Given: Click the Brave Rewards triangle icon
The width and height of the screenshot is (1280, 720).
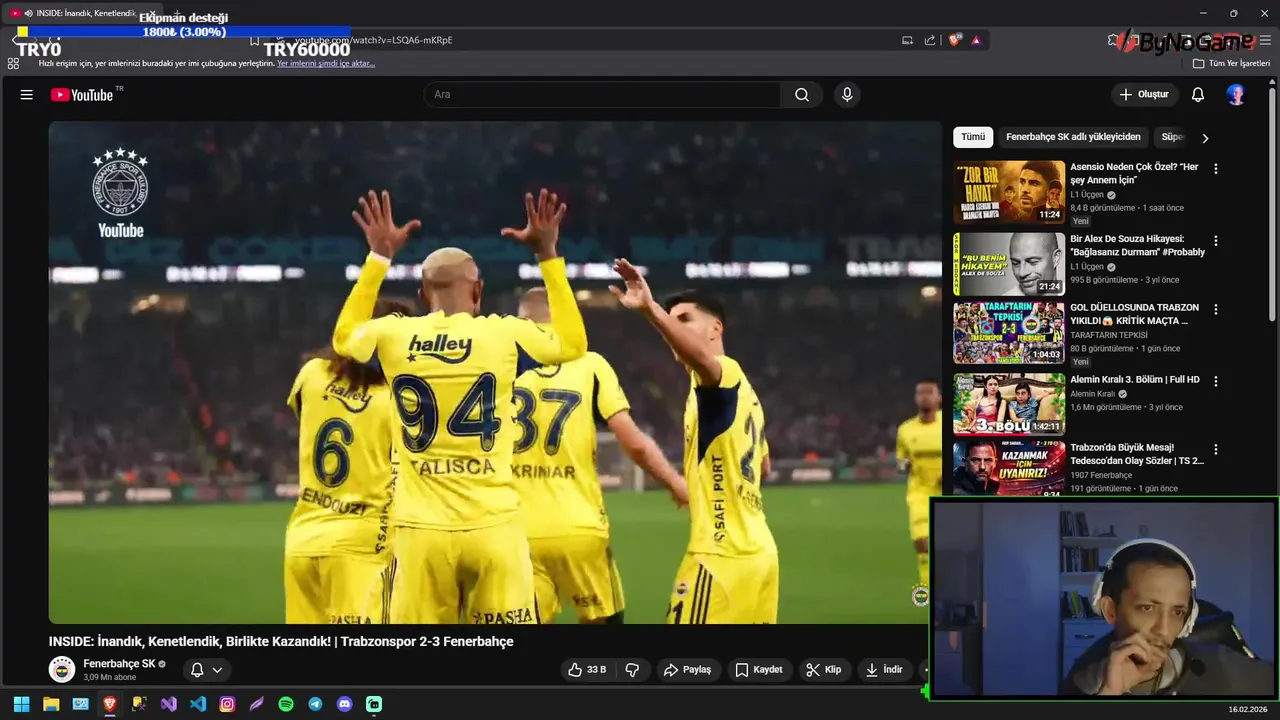Looking at the screenshot, I should (976, 40).
